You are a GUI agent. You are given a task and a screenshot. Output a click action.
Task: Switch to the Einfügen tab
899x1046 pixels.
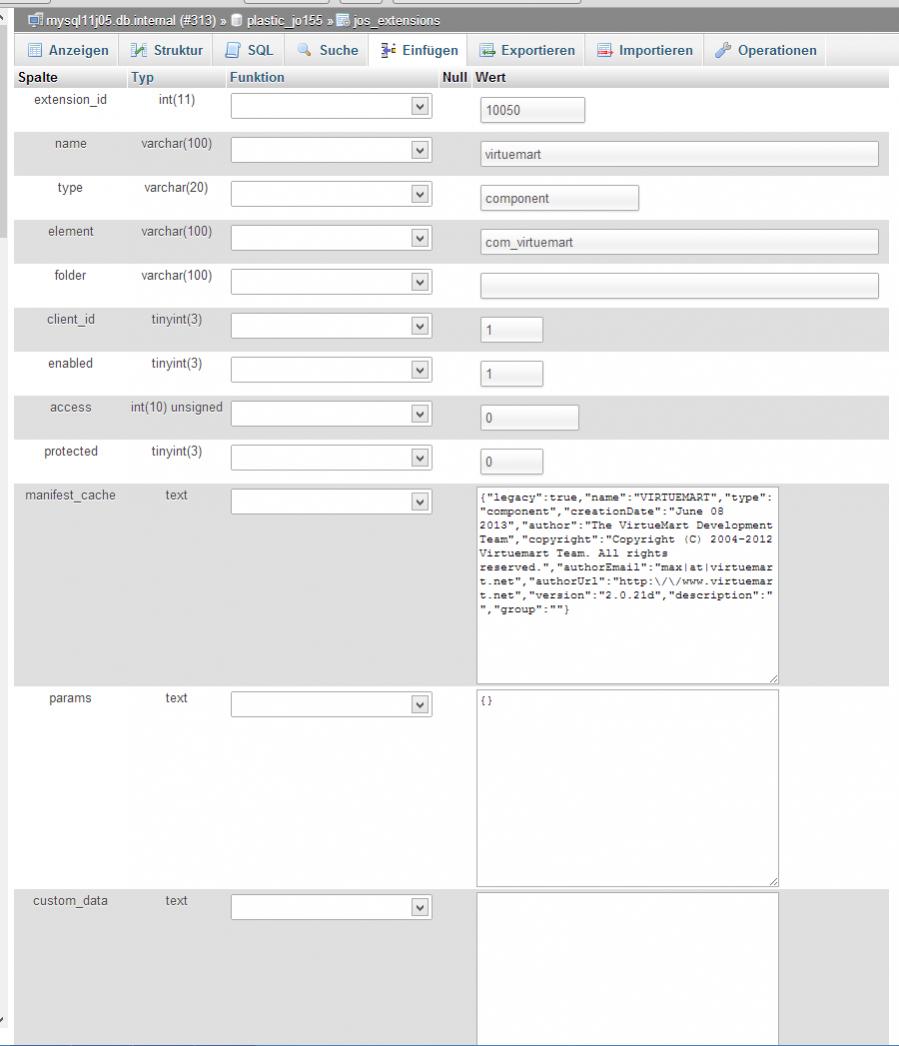[x=419, y=51]
